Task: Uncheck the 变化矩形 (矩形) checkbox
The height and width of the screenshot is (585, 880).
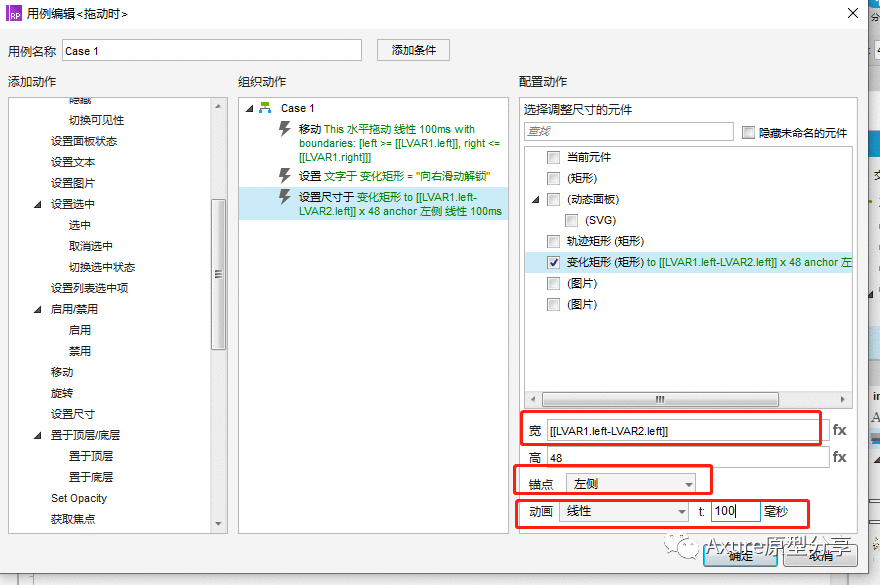Action: 553,262
